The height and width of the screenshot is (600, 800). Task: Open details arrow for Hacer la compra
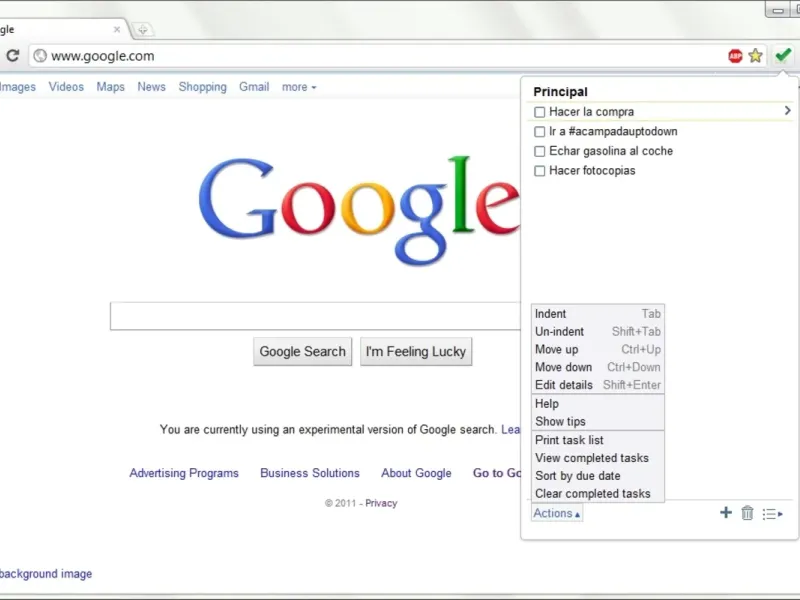pos(787,111)
